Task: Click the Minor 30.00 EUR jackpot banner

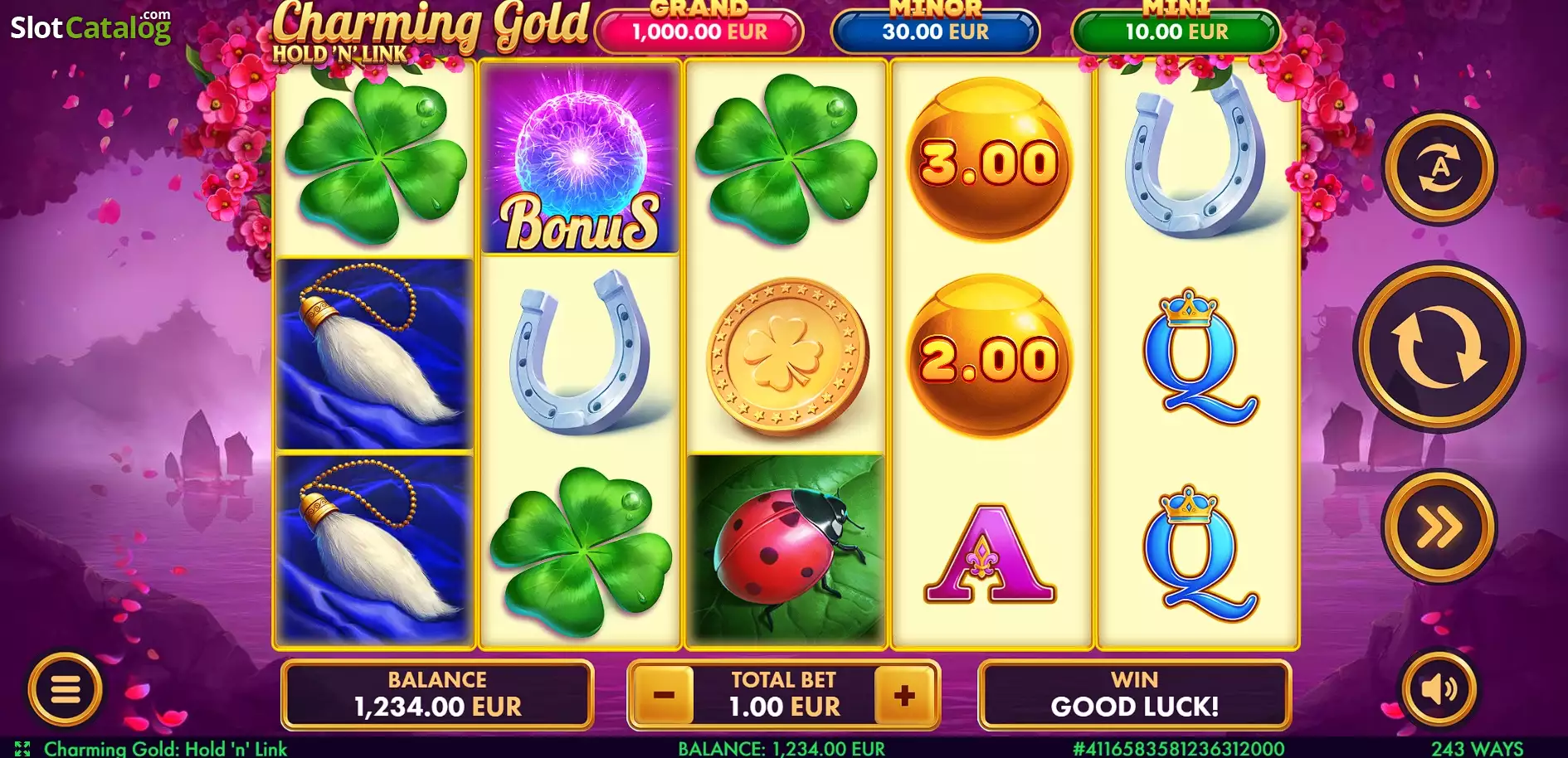Action: pos(936,29)
